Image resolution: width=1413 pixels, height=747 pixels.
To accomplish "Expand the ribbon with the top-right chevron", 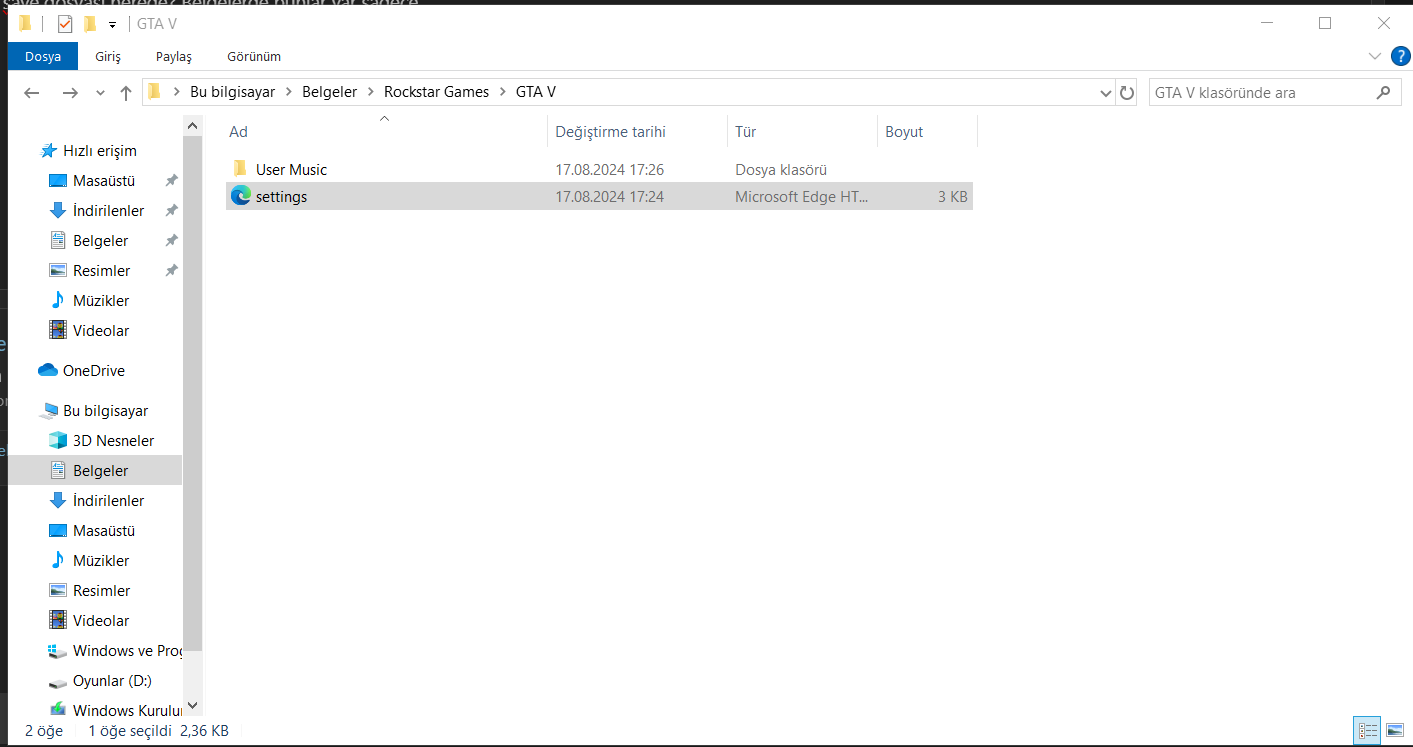I will [x=1375, y=56].
